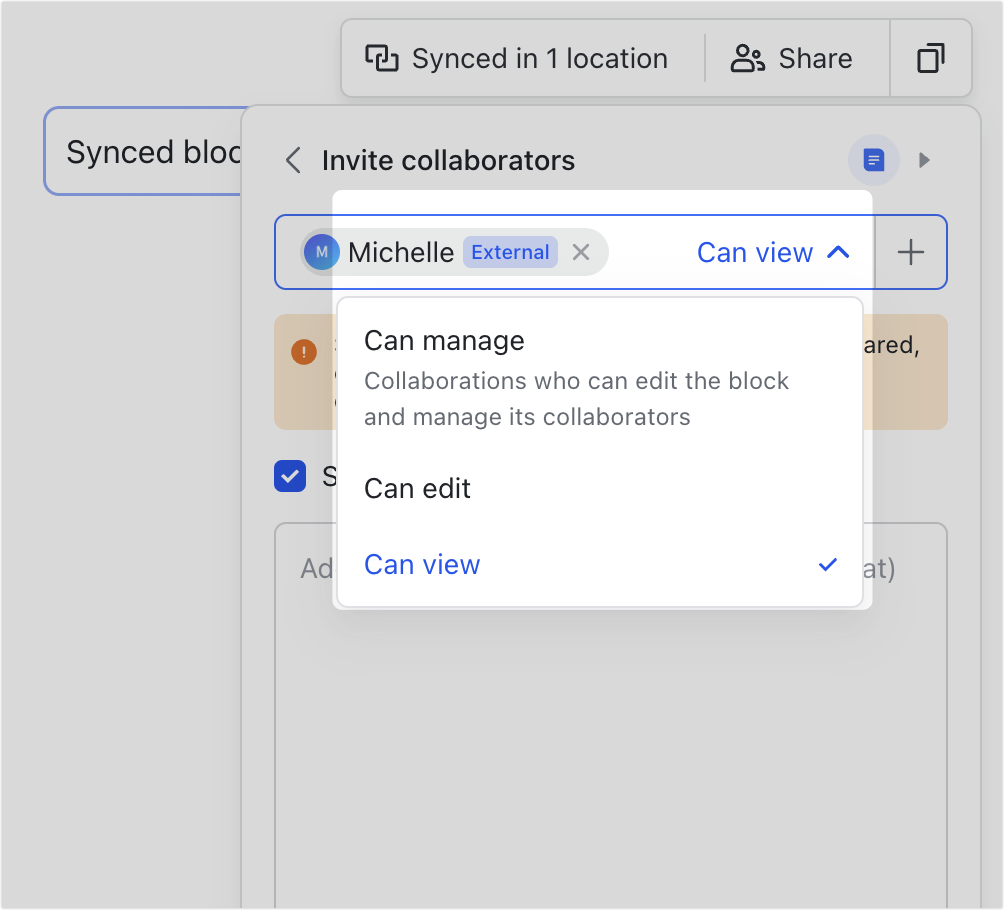Click Michelle's avatar circle in the chip

click(x=321, y=252)
